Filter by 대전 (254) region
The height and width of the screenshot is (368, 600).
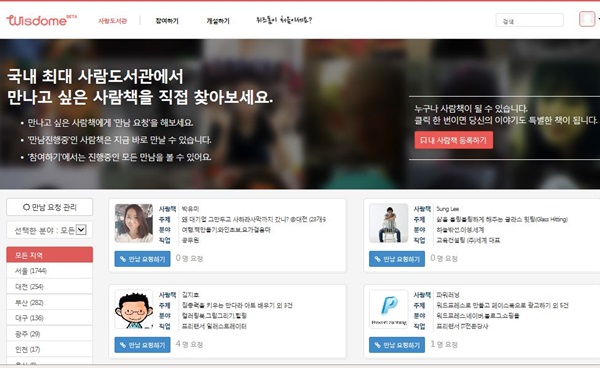(50, 287)
